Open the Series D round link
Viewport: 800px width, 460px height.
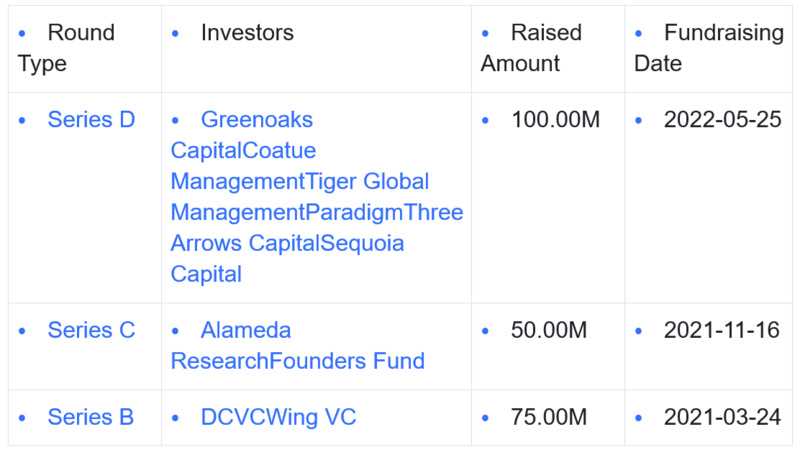click(91, 120)
